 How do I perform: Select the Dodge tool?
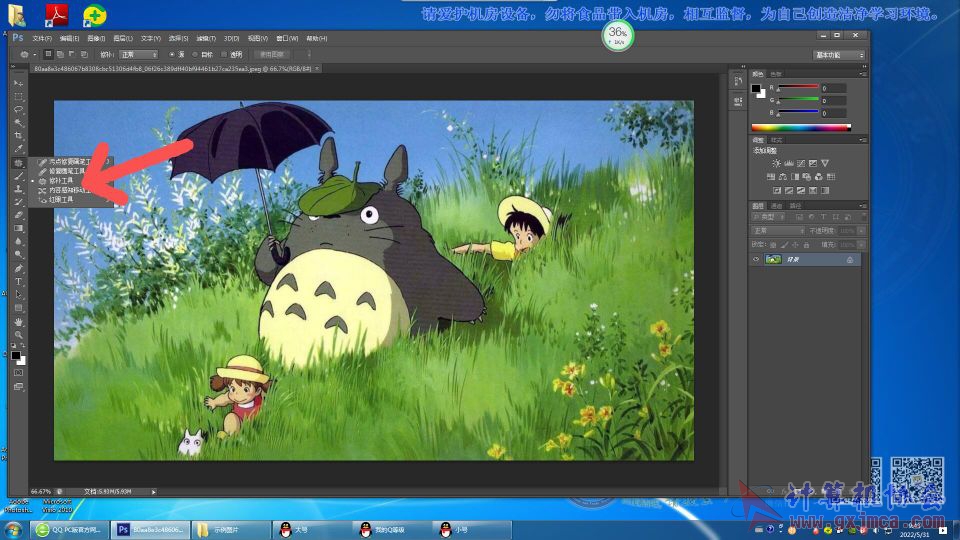[x=18, y=254]
